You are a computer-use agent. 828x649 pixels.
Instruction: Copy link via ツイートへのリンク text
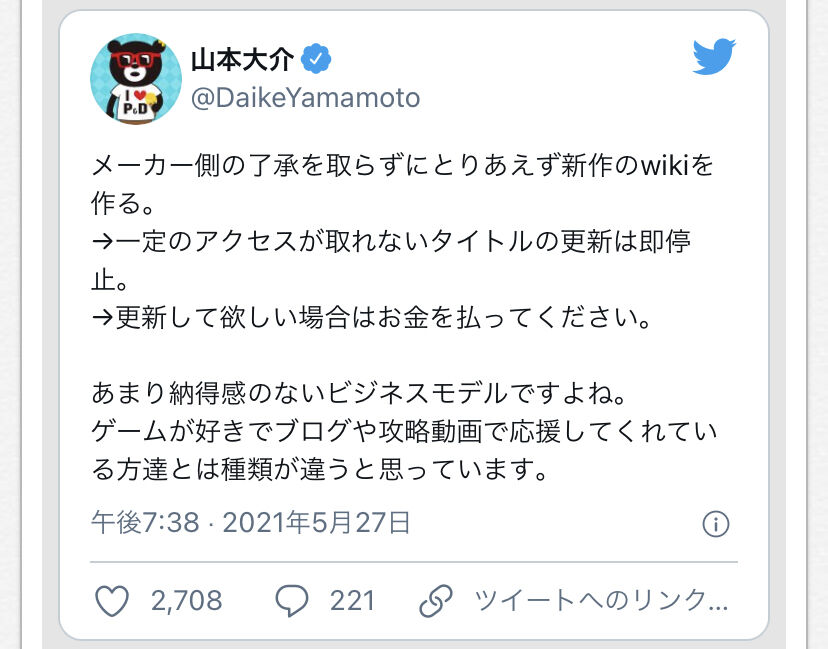[x=601, y=601]
